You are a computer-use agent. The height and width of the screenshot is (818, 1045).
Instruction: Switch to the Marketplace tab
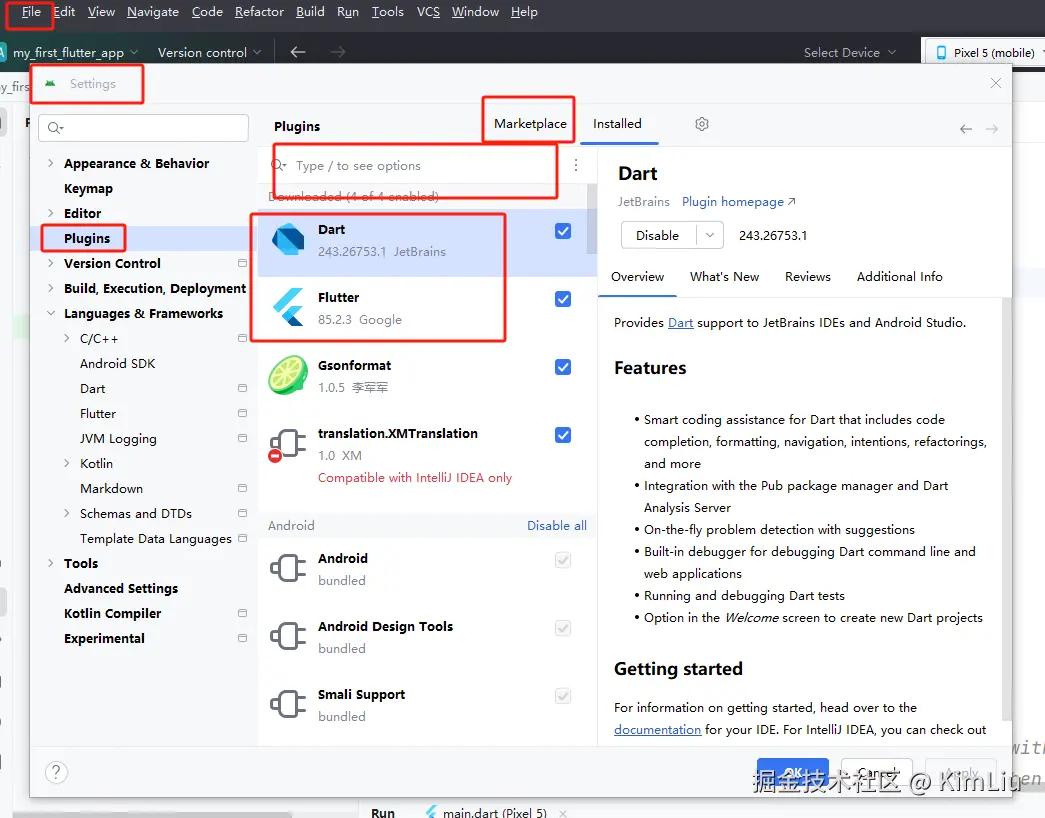click(530, 123)
